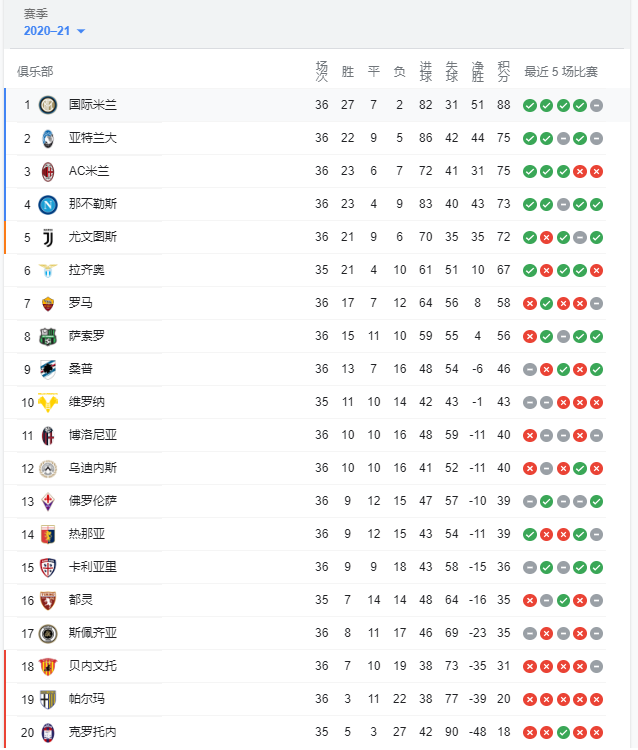Click the 最近 5 场比赛 column header
This screenshot has width=638, height=750.
(x=561, y=72)
